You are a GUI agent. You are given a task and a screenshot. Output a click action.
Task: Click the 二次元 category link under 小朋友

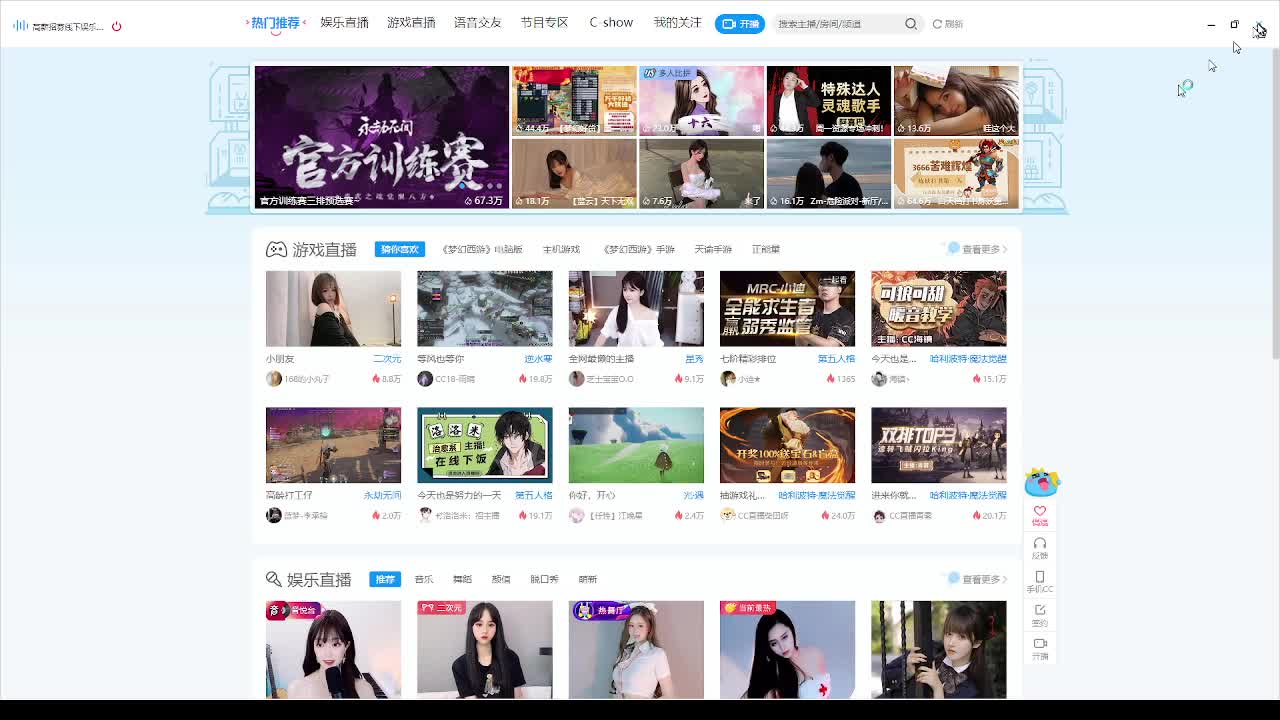tap(387, 359)
